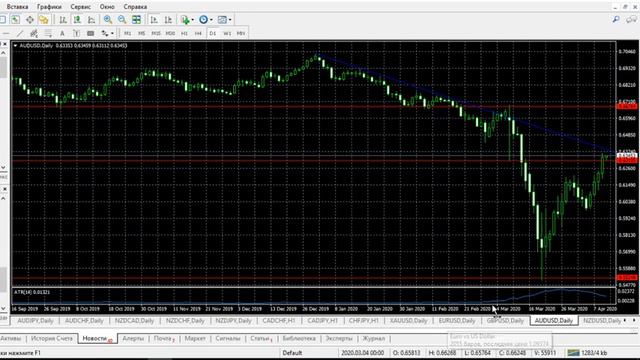Open the Эксперты terminal tab
The height and width of the screenshot is (360, 640).
point(339,338)
